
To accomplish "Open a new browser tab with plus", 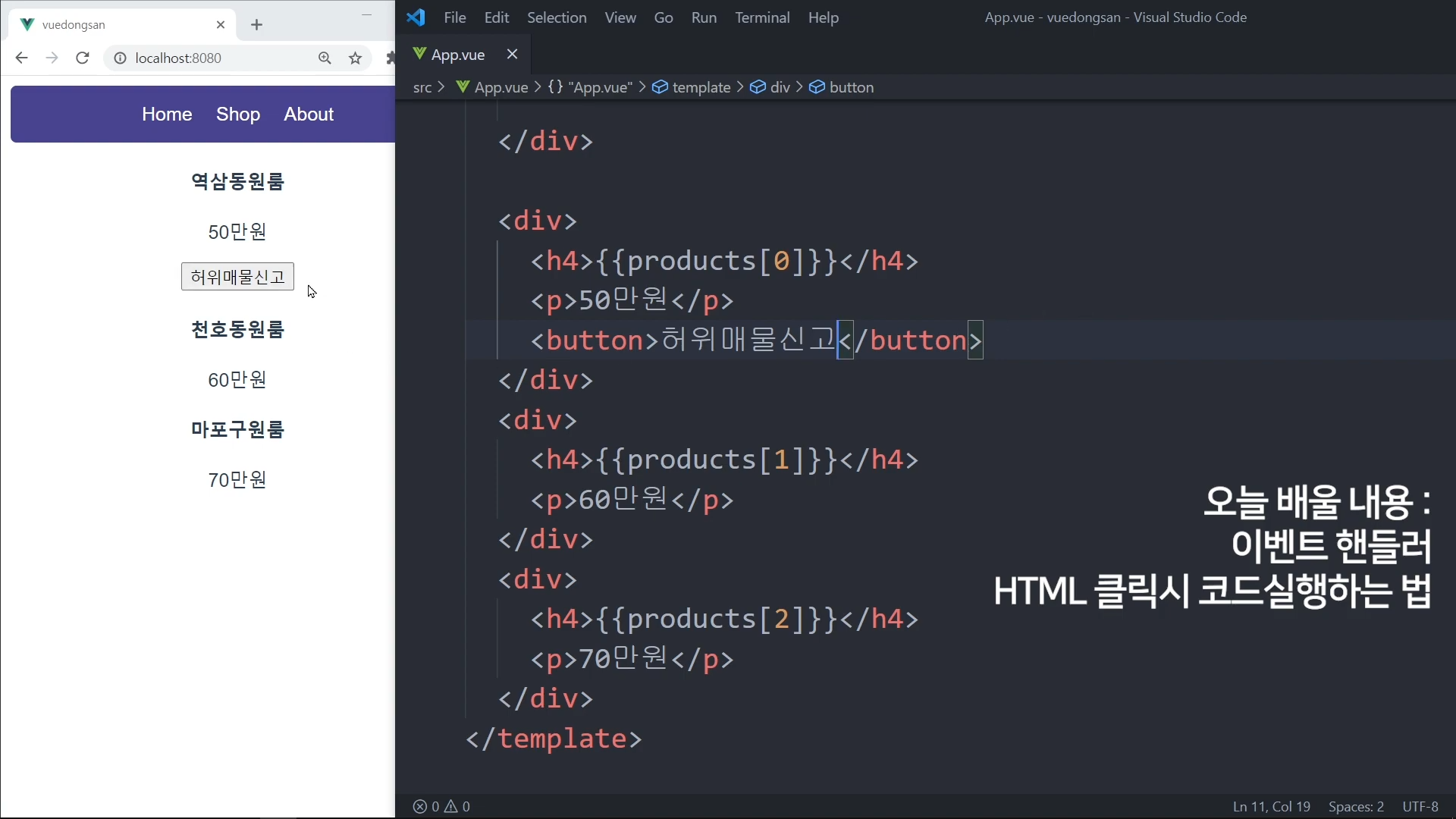I will 256,25.
